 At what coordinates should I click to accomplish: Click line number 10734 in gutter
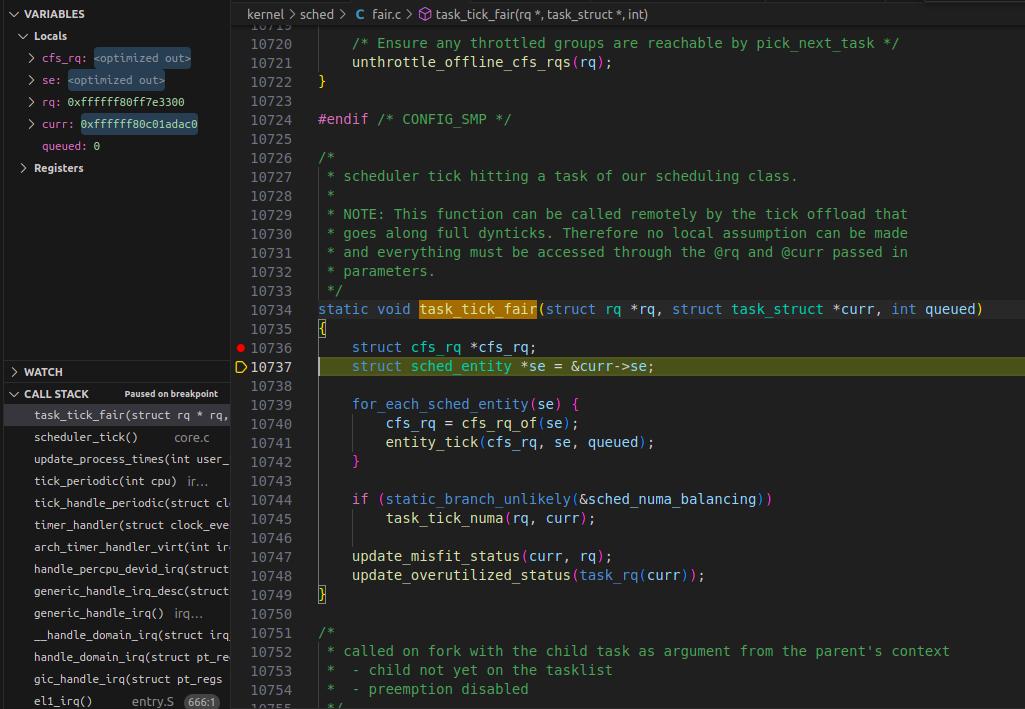click(x=271, y=310)
